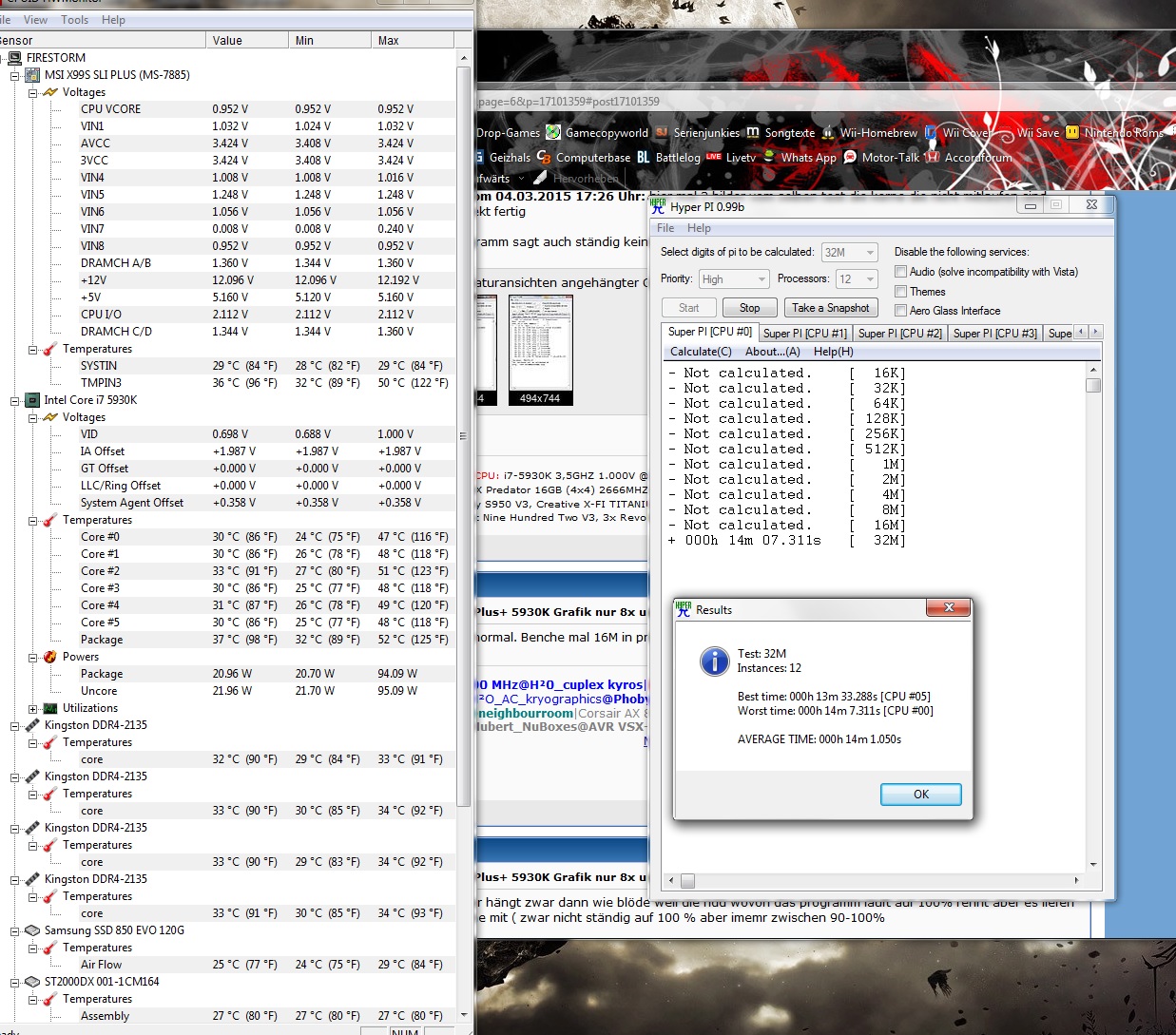Select the TMPIN3 temperature row
The image size is (1176, 1035).
pyautogui.click(x=228, y=383)
